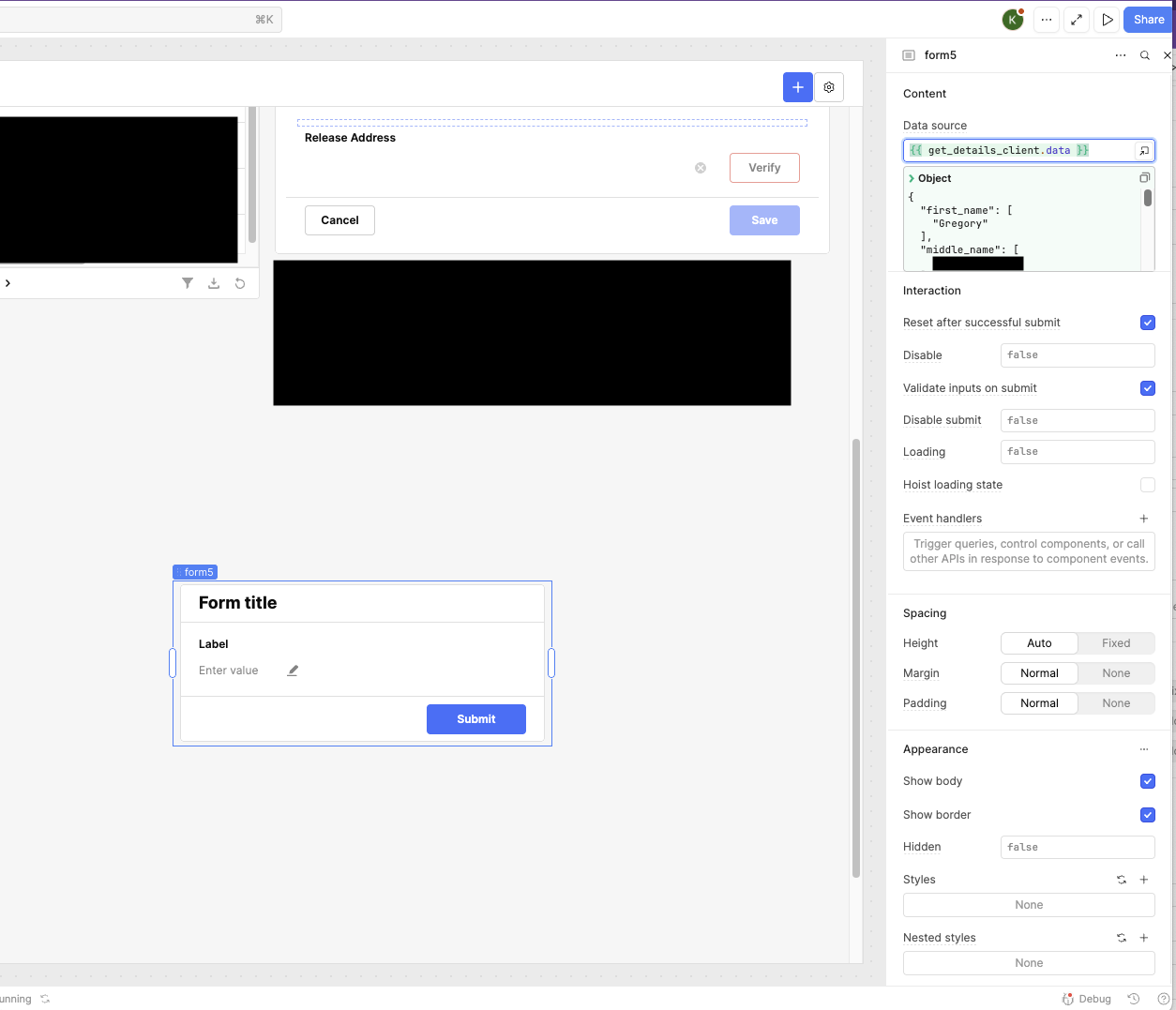This screenshot has width=1176, height=1010.
Task: Set Padding to None
Action: point(1116,703)
